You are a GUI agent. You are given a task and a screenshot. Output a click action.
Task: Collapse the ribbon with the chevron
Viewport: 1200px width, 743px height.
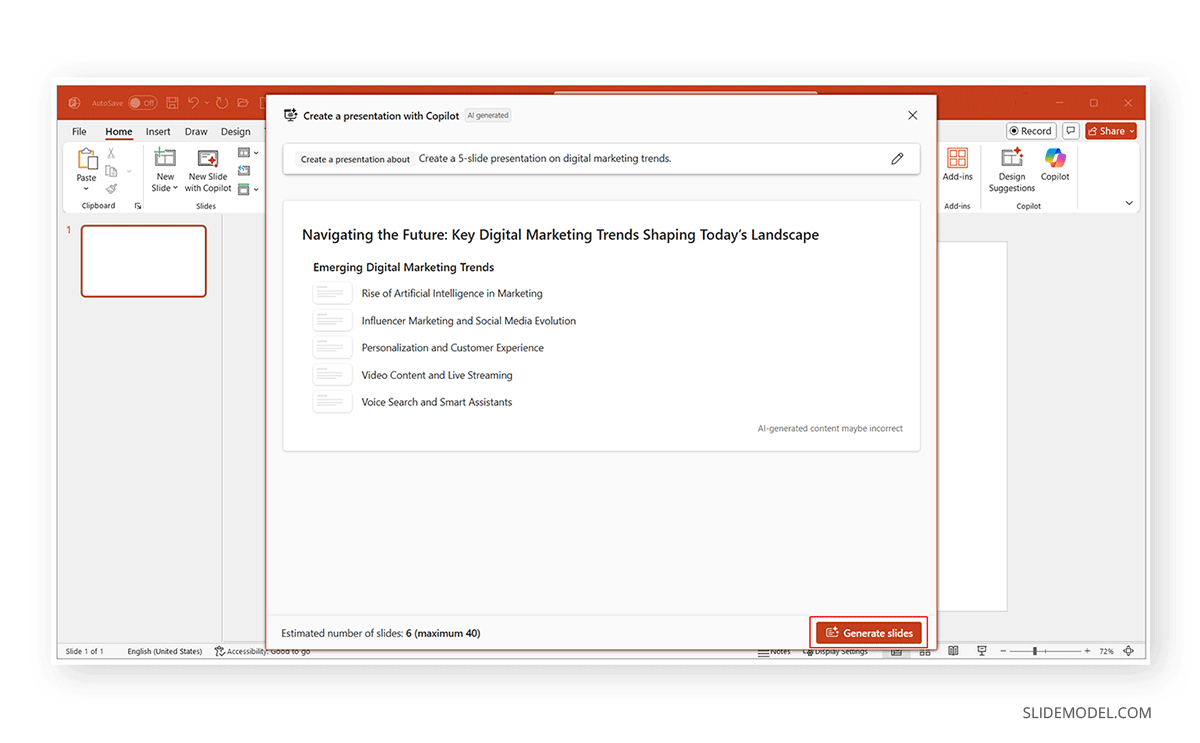point(1129,203)
